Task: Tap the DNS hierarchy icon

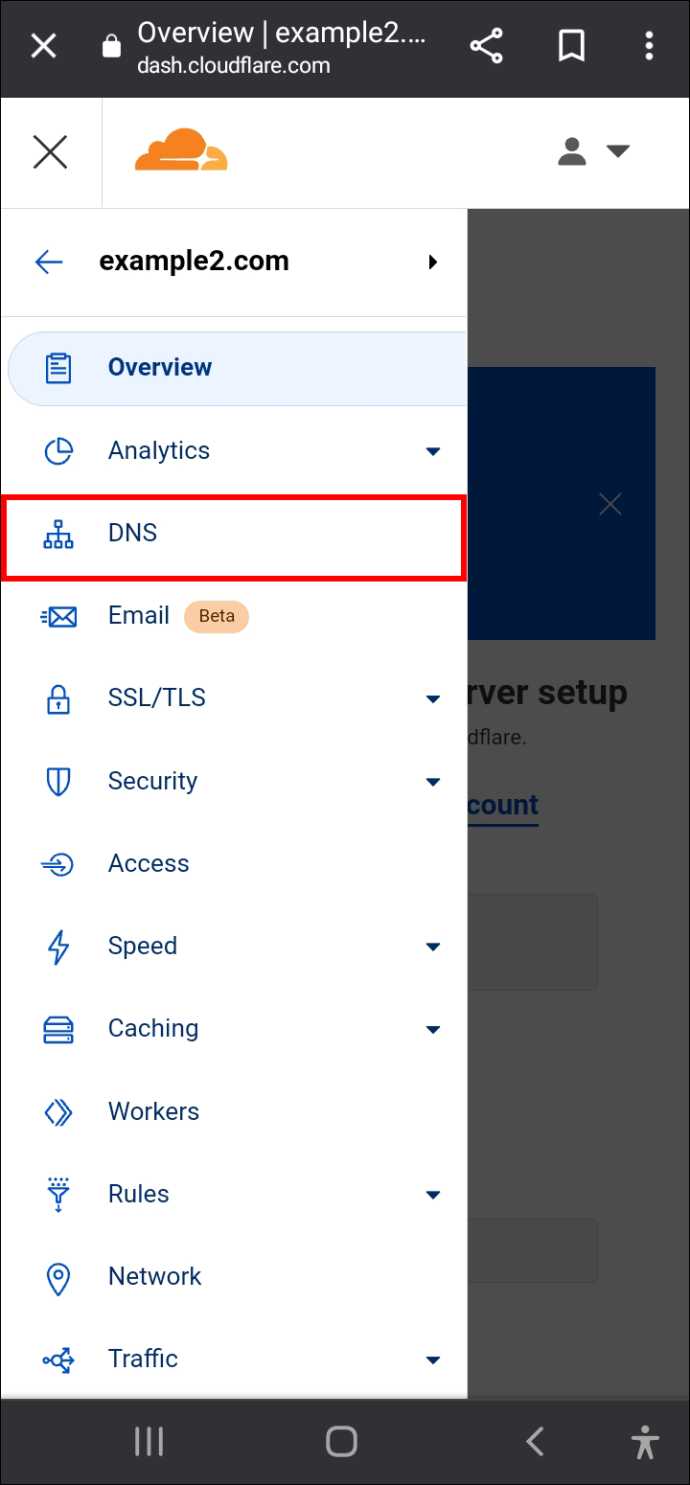Action: [x=59, y=534]
